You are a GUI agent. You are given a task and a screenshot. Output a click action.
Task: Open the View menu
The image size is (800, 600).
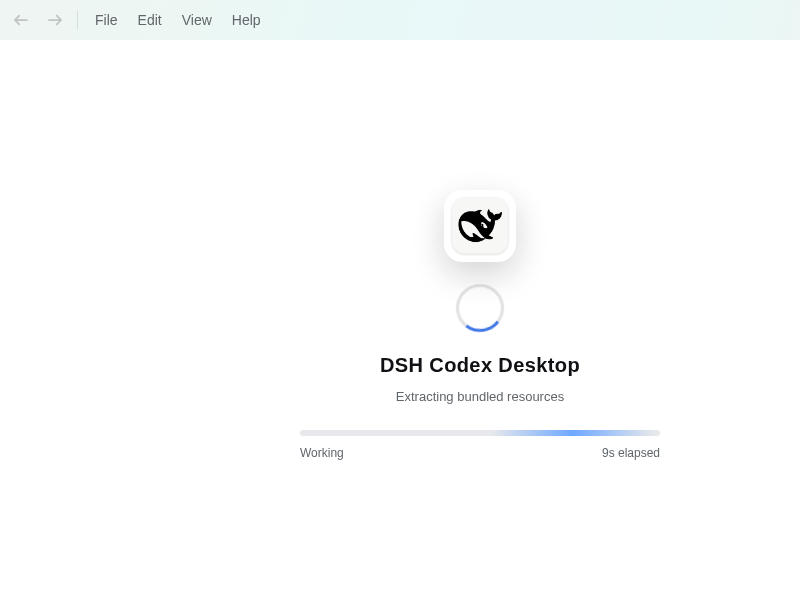coord(196,20)
